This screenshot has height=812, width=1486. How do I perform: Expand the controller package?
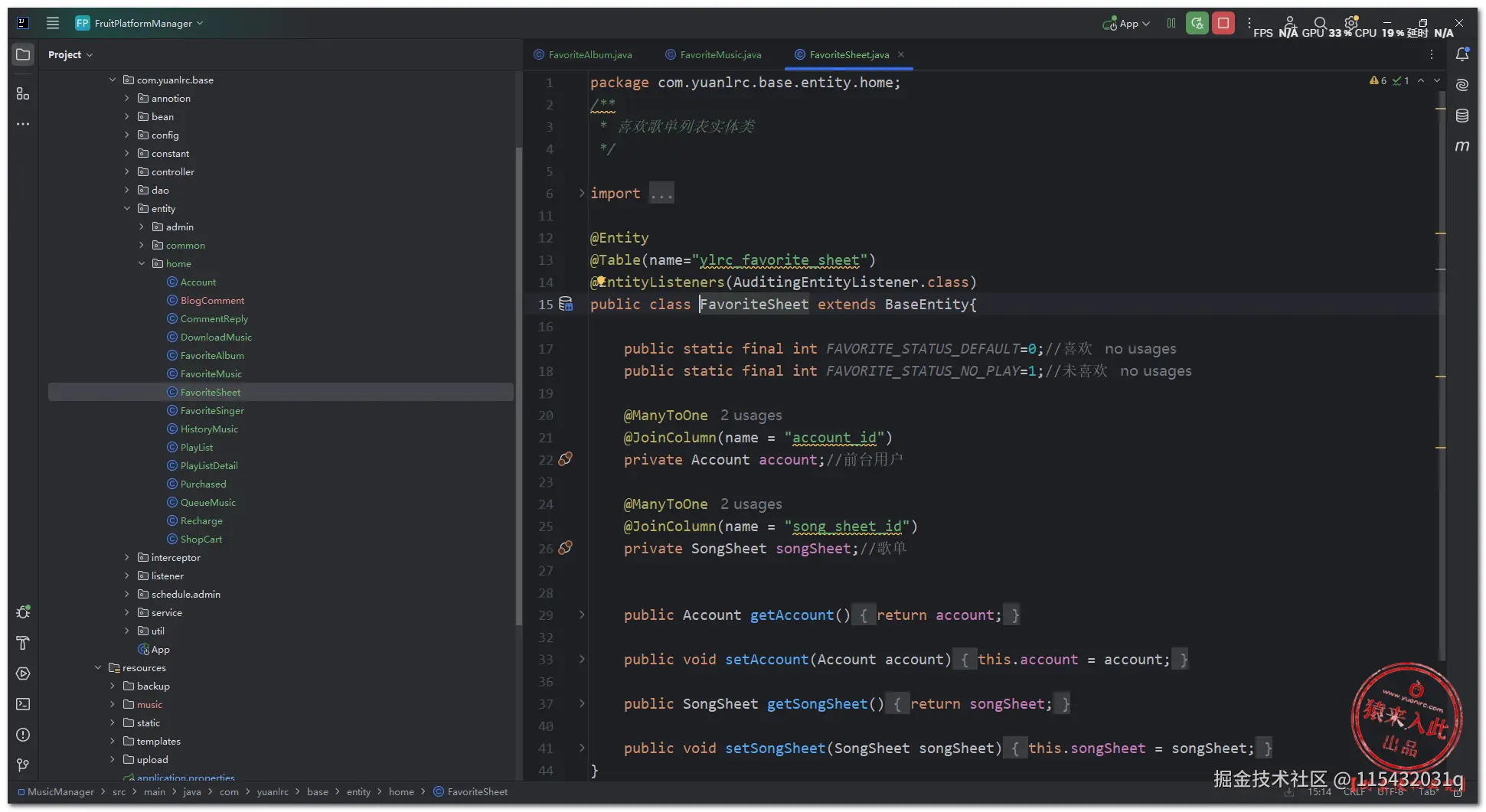pos(127,171)
